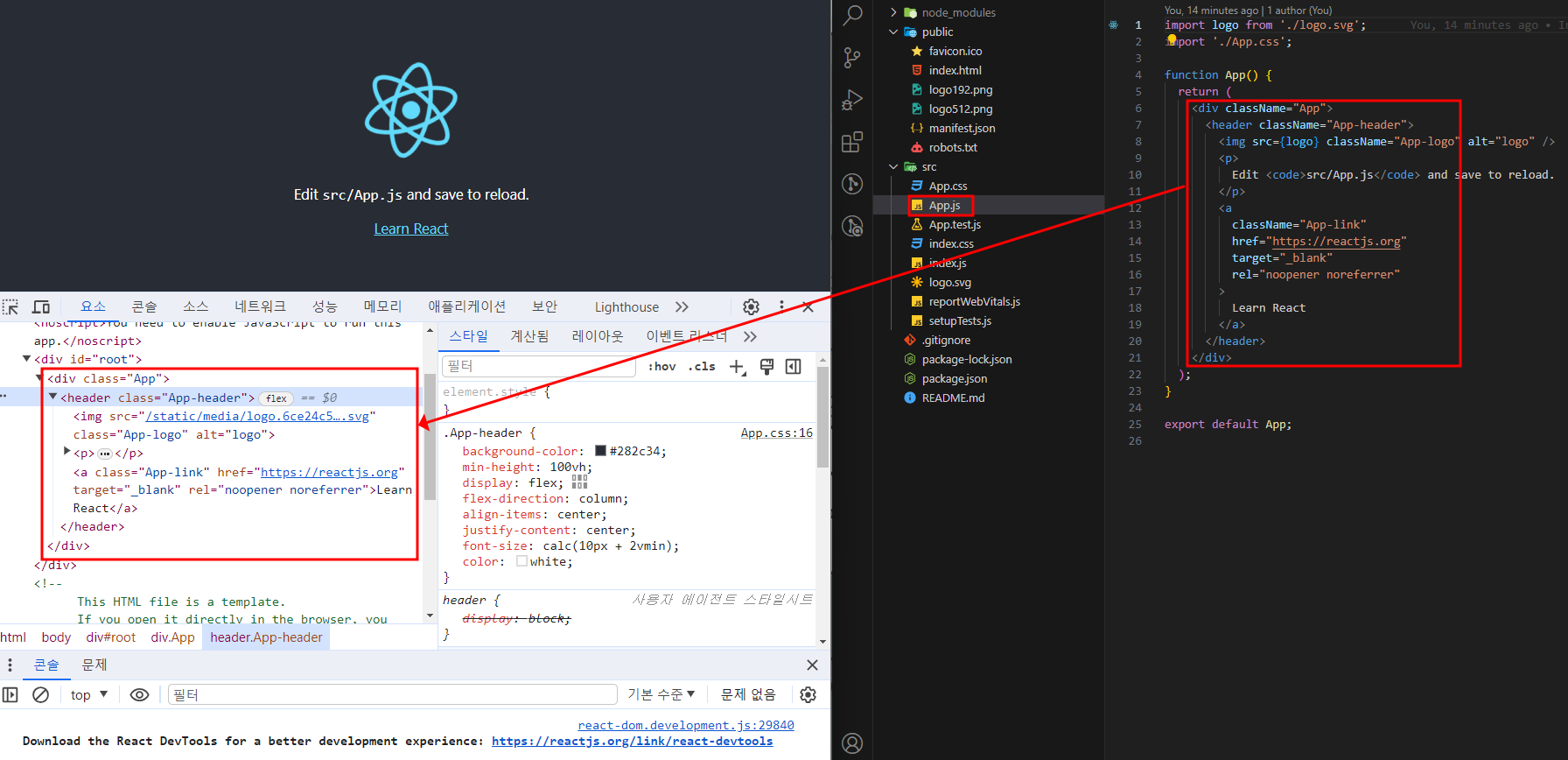Open .gitignore file in explorer
1568x760 pixels.
(x=946, y=340)
